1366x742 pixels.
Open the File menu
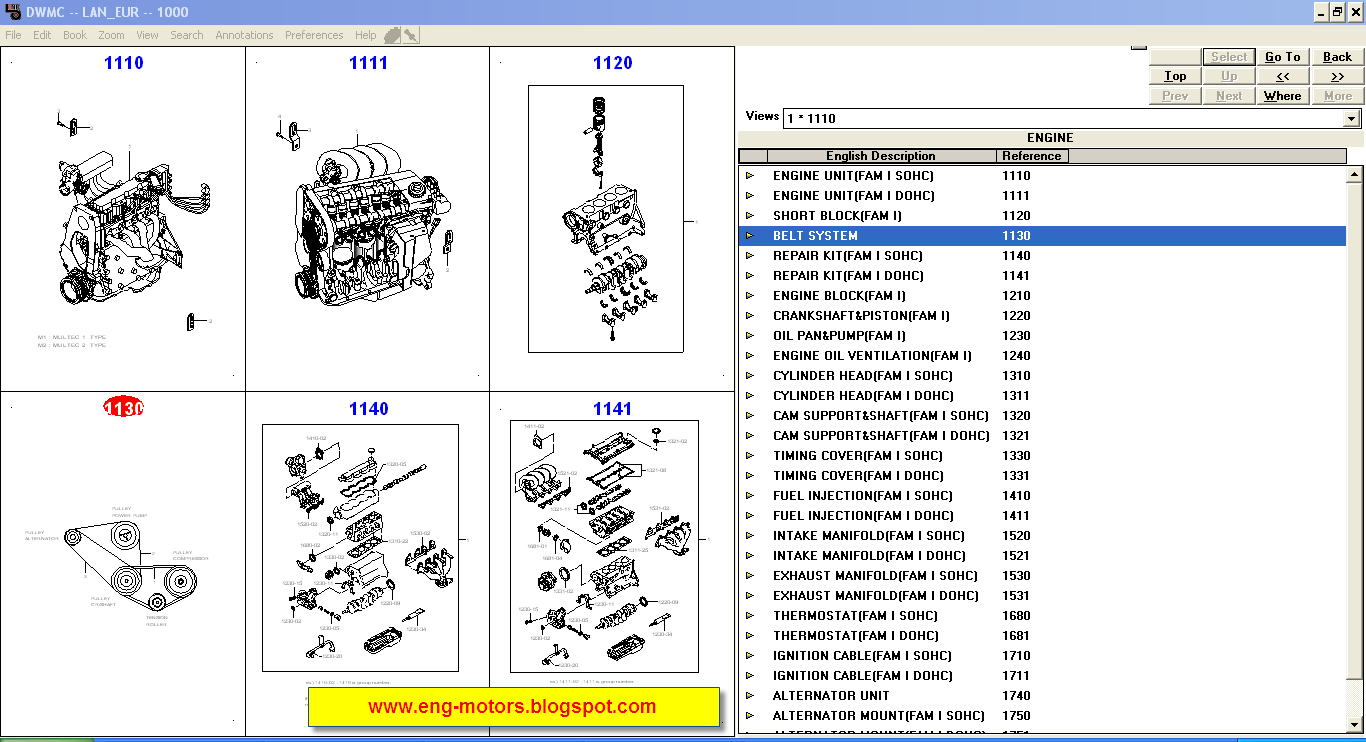click(13, 35)
